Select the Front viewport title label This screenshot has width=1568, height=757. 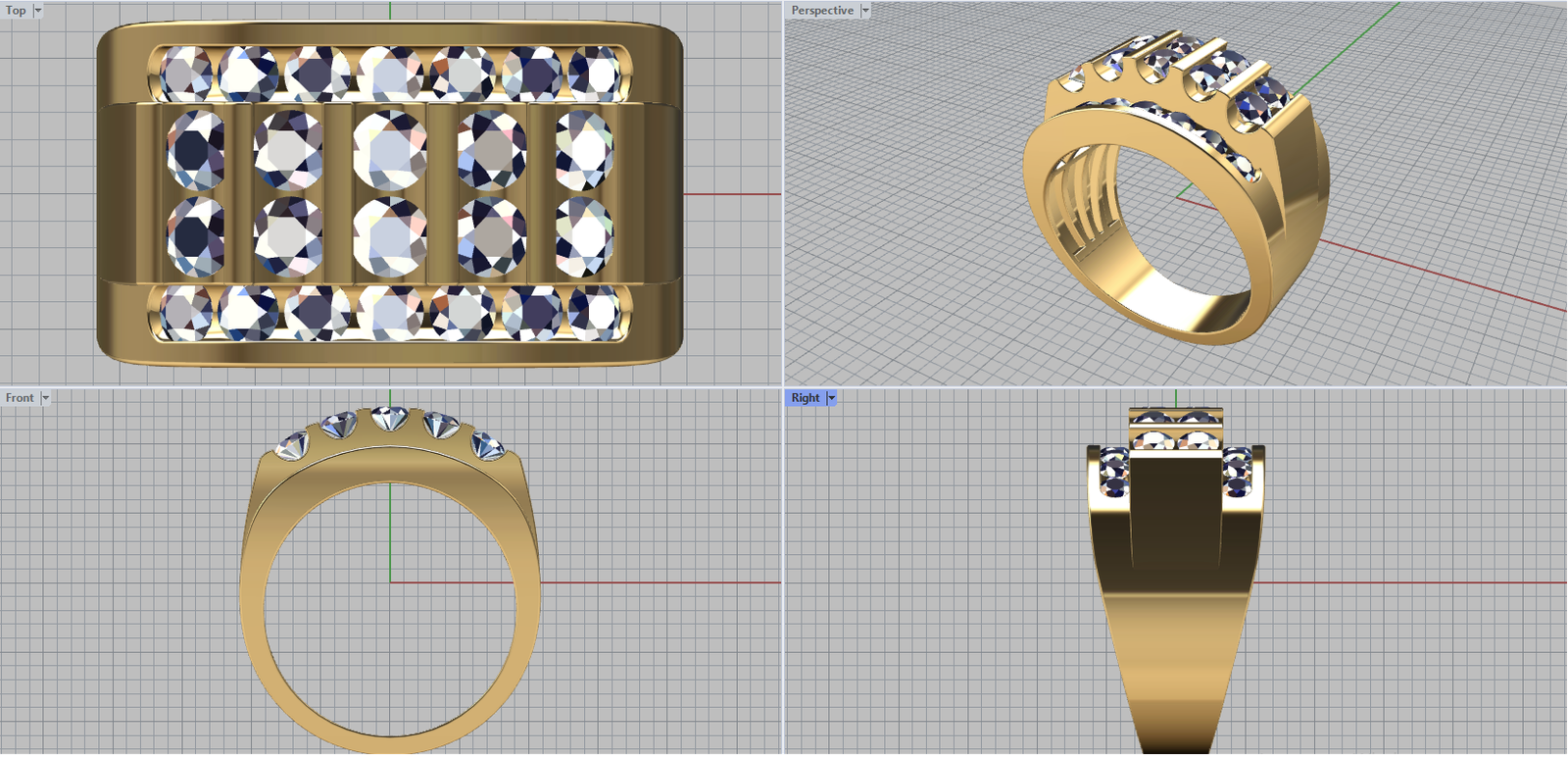point(20,398)
